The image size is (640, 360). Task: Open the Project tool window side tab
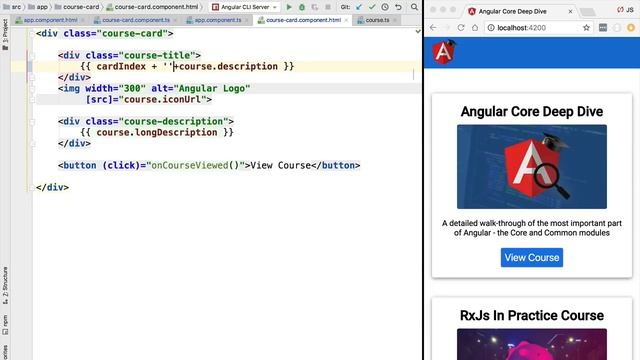(5, 35)
